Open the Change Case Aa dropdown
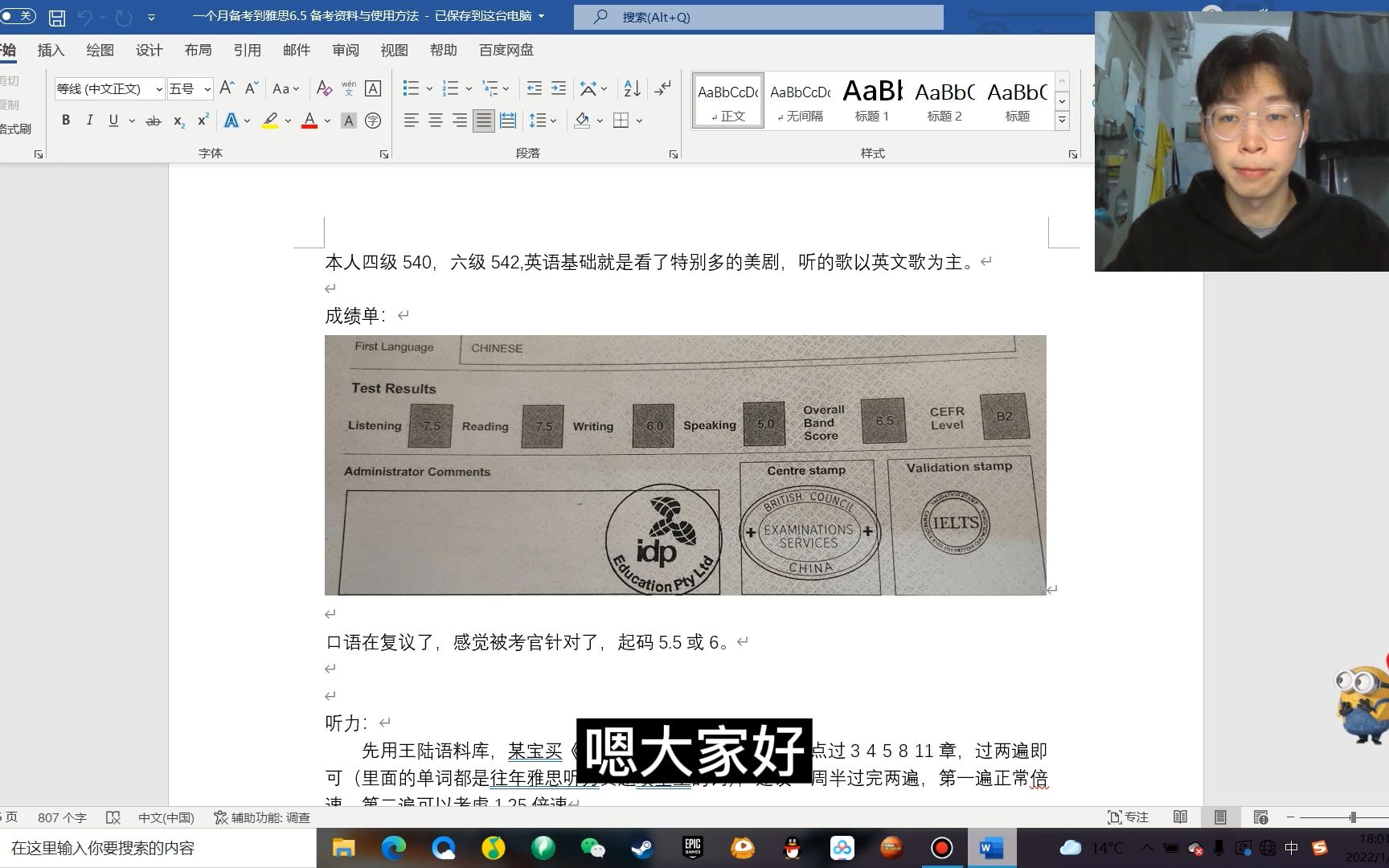1389x868 pixels. [285, 88]
